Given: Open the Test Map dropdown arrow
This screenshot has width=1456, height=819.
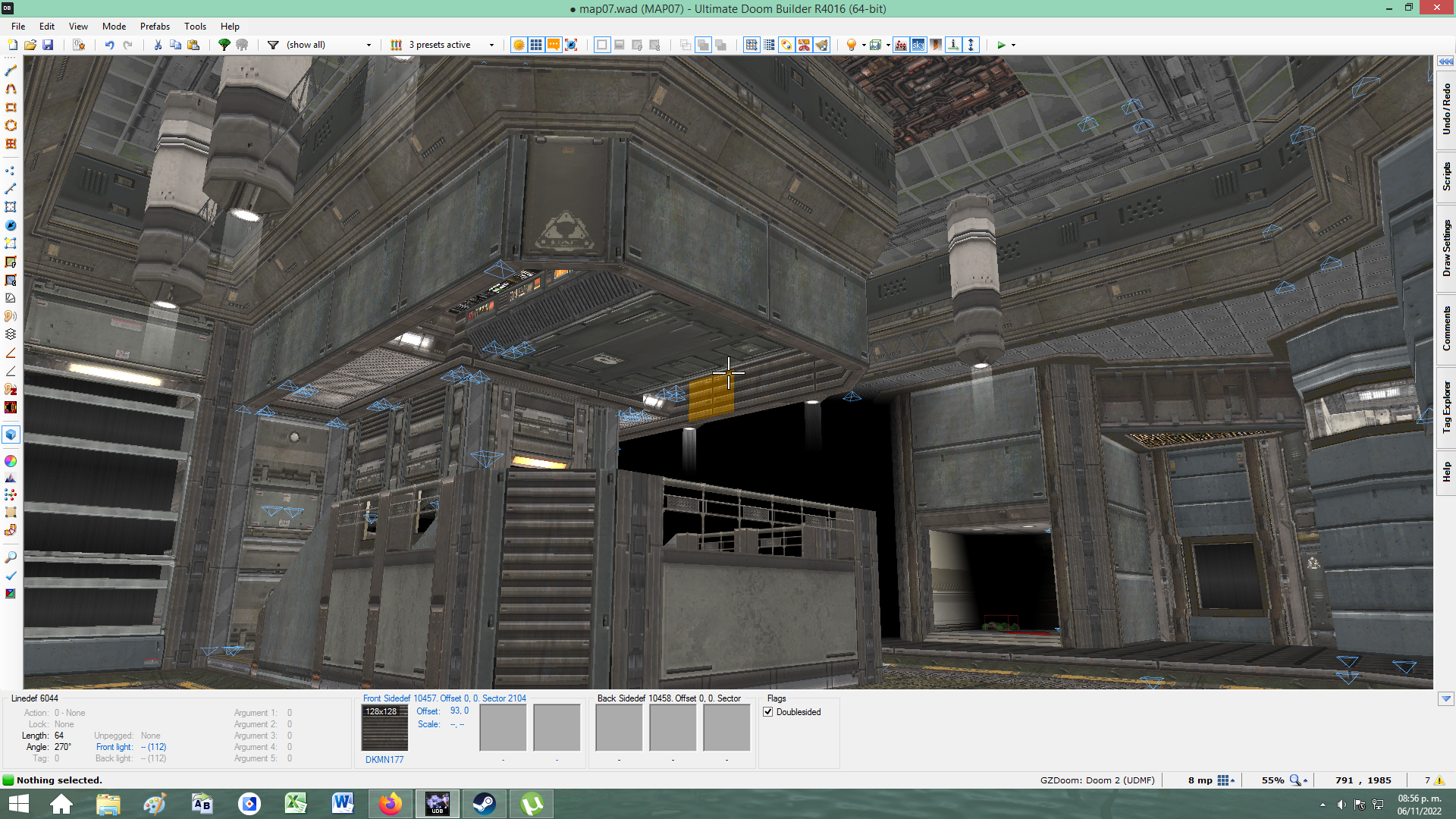Looking at the screenshot, I should [1014, 45].
